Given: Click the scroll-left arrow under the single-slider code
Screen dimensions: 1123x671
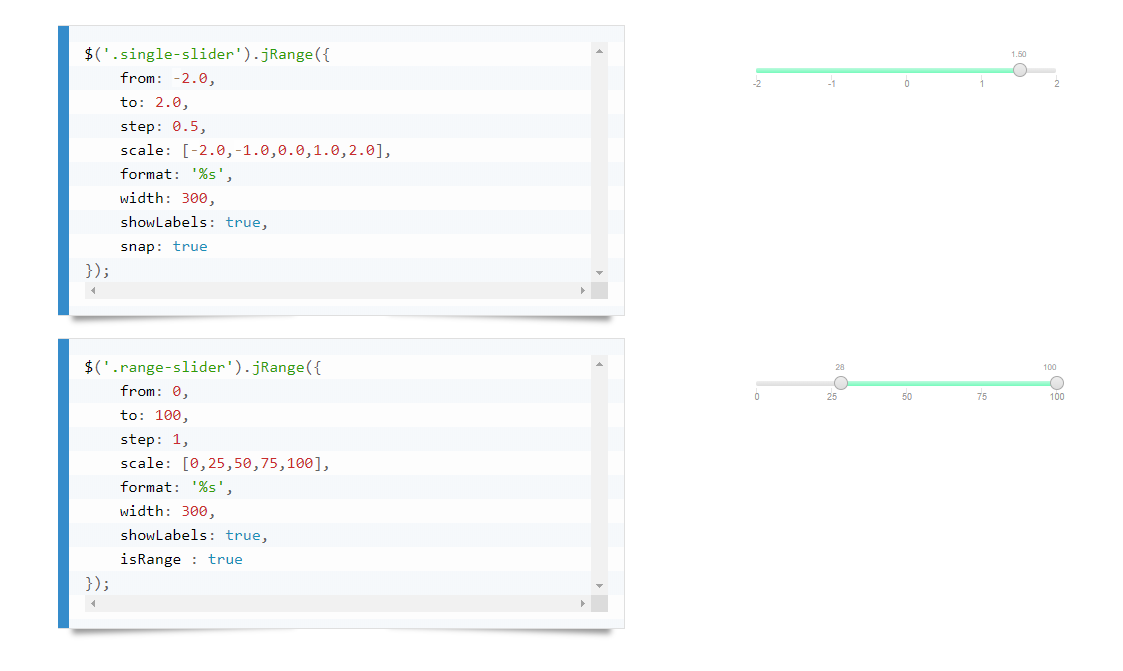Looking at the screenshot, I should 93,290.
